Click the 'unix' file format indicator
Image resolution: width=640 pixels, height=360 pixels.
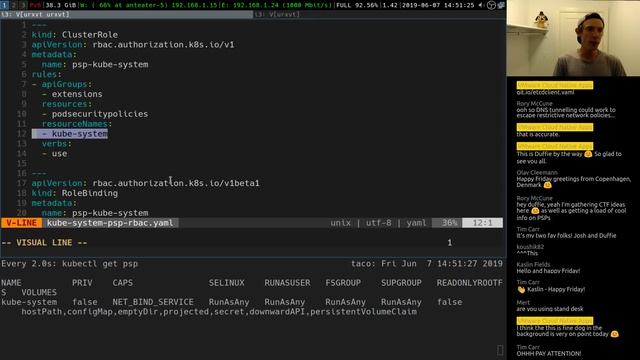pyautogui.click(x=340, y=223)
